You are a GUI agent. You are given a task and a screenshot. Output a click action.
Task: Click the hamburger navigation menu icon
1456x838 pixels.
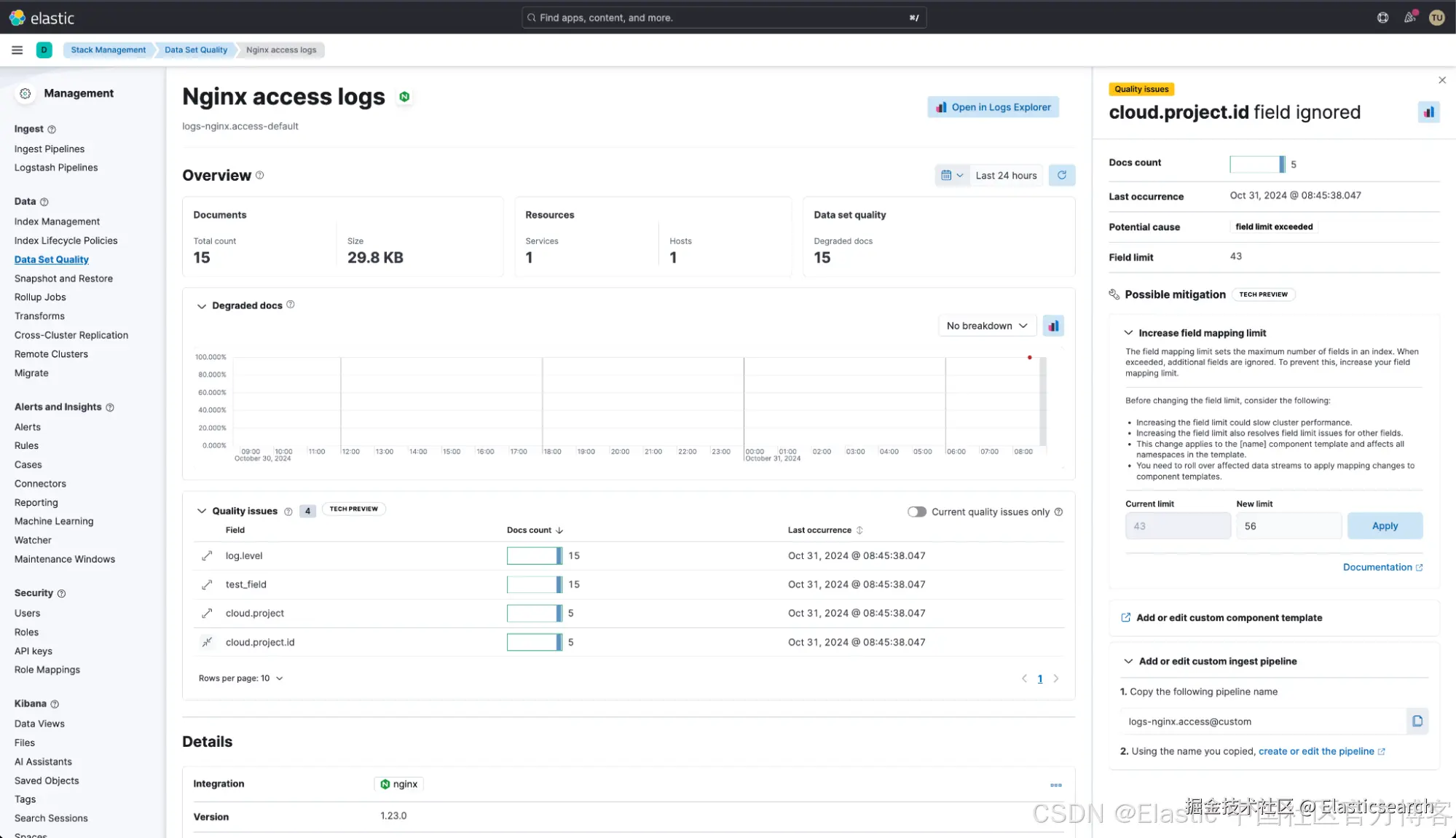17,50
